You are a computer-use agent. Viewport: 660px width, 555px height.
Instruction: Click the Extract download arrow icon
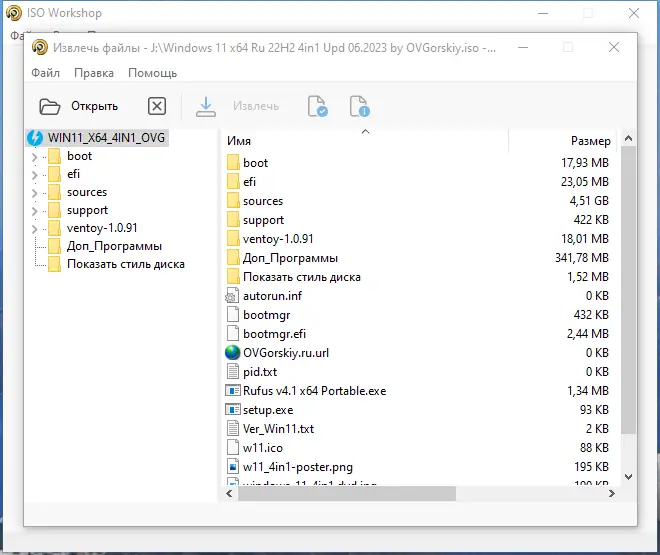pos(206,106)
